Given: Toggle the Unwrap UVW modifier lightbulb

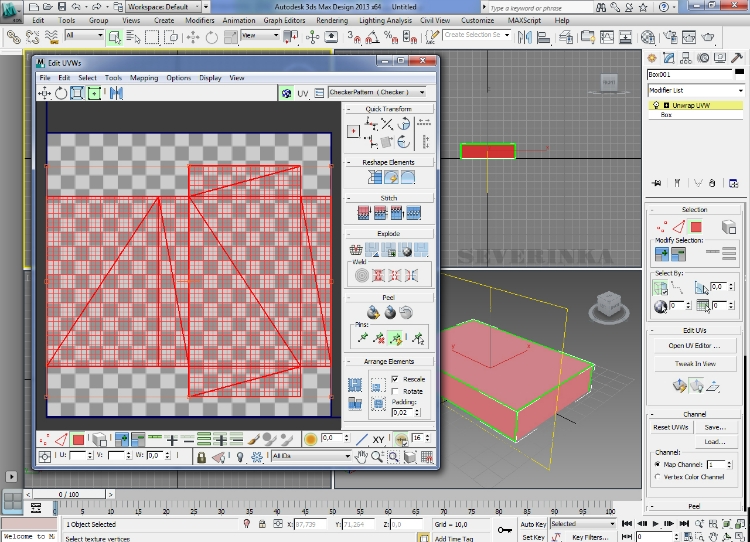Looking at the screenshot, I should (x=656, y=105).
